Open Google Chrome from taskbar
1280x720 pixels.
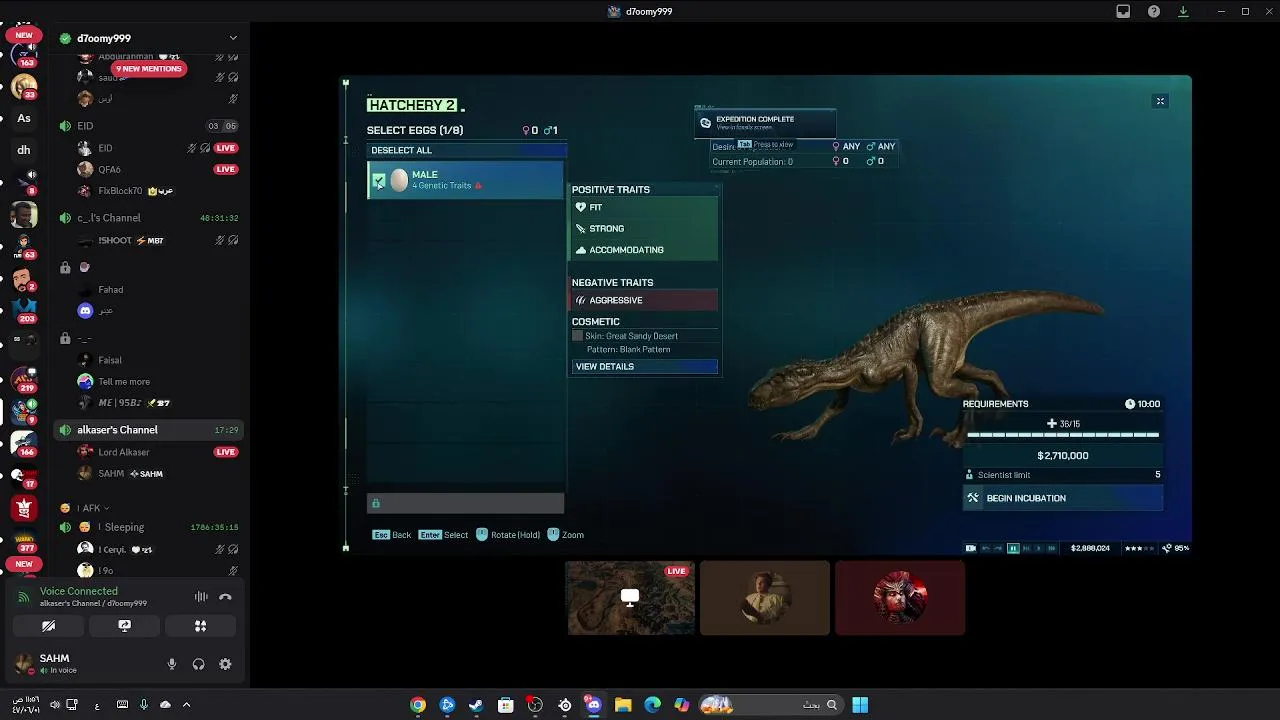(418, 705)
